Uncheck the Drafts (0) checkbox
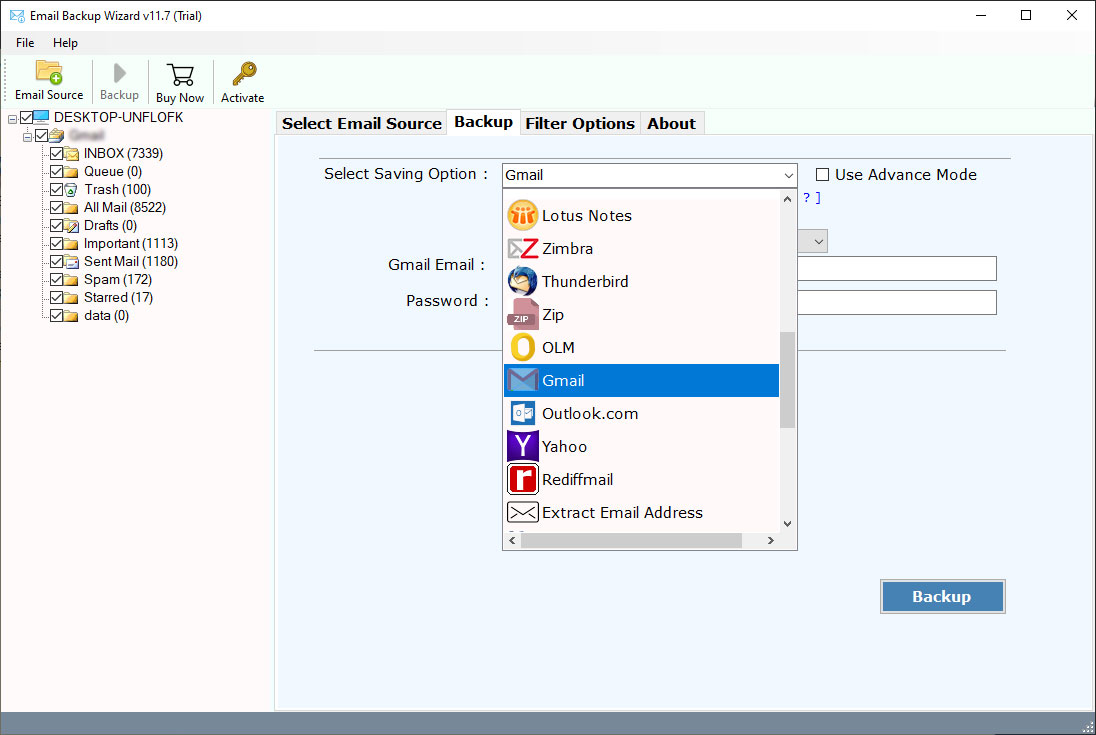1096x735 pixels. 57,226
